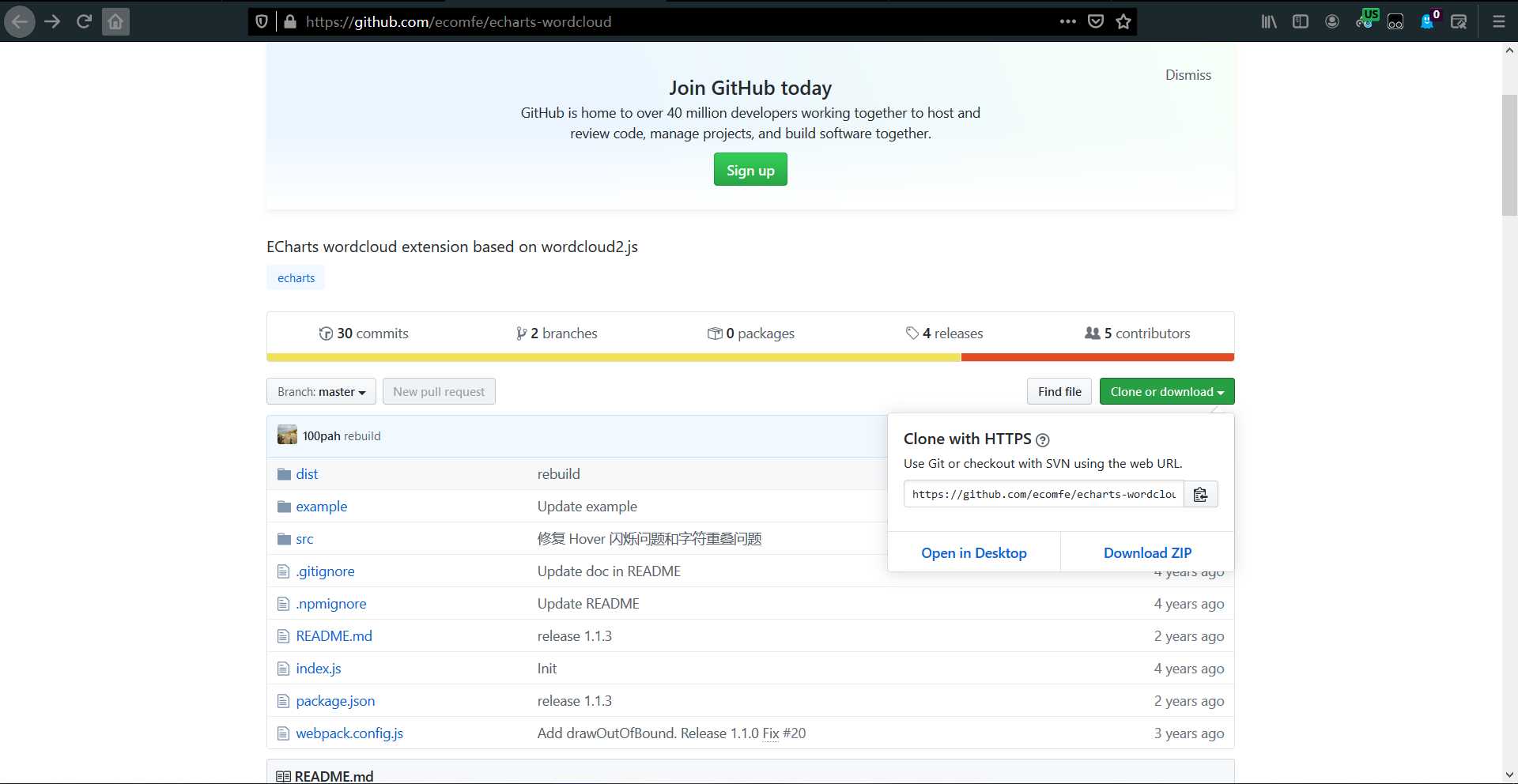
Task: Open the Firefox hamburger menu
Action: (1499, 21)
